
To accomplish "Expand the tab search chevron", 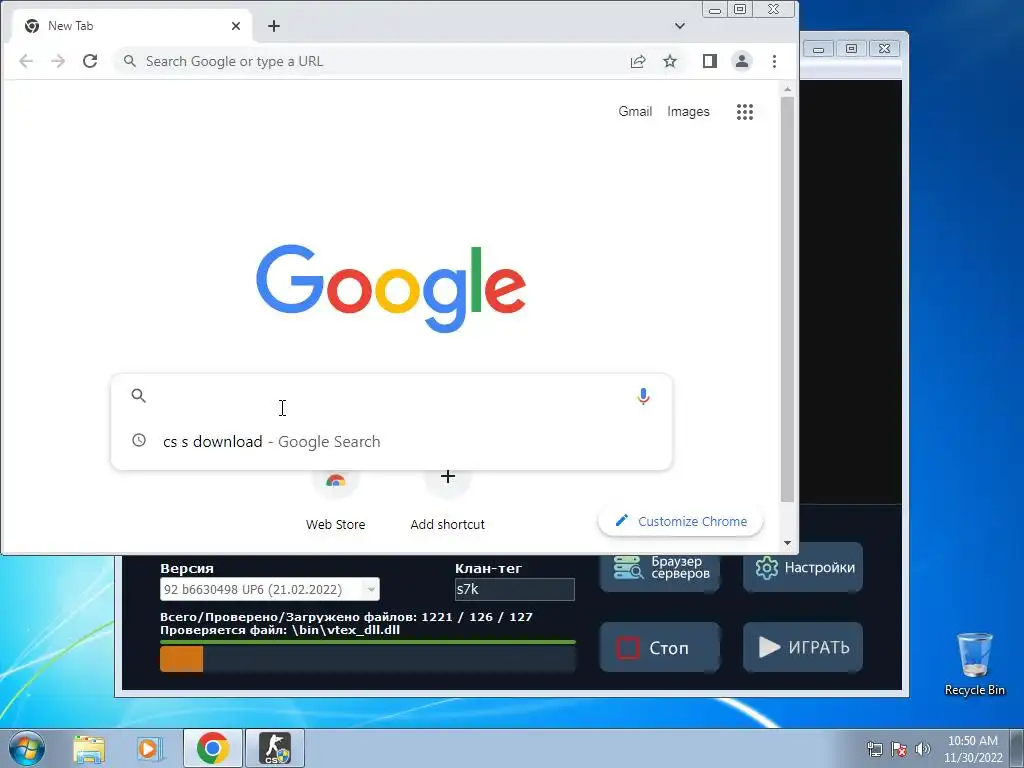I will [x=680, y=26].
